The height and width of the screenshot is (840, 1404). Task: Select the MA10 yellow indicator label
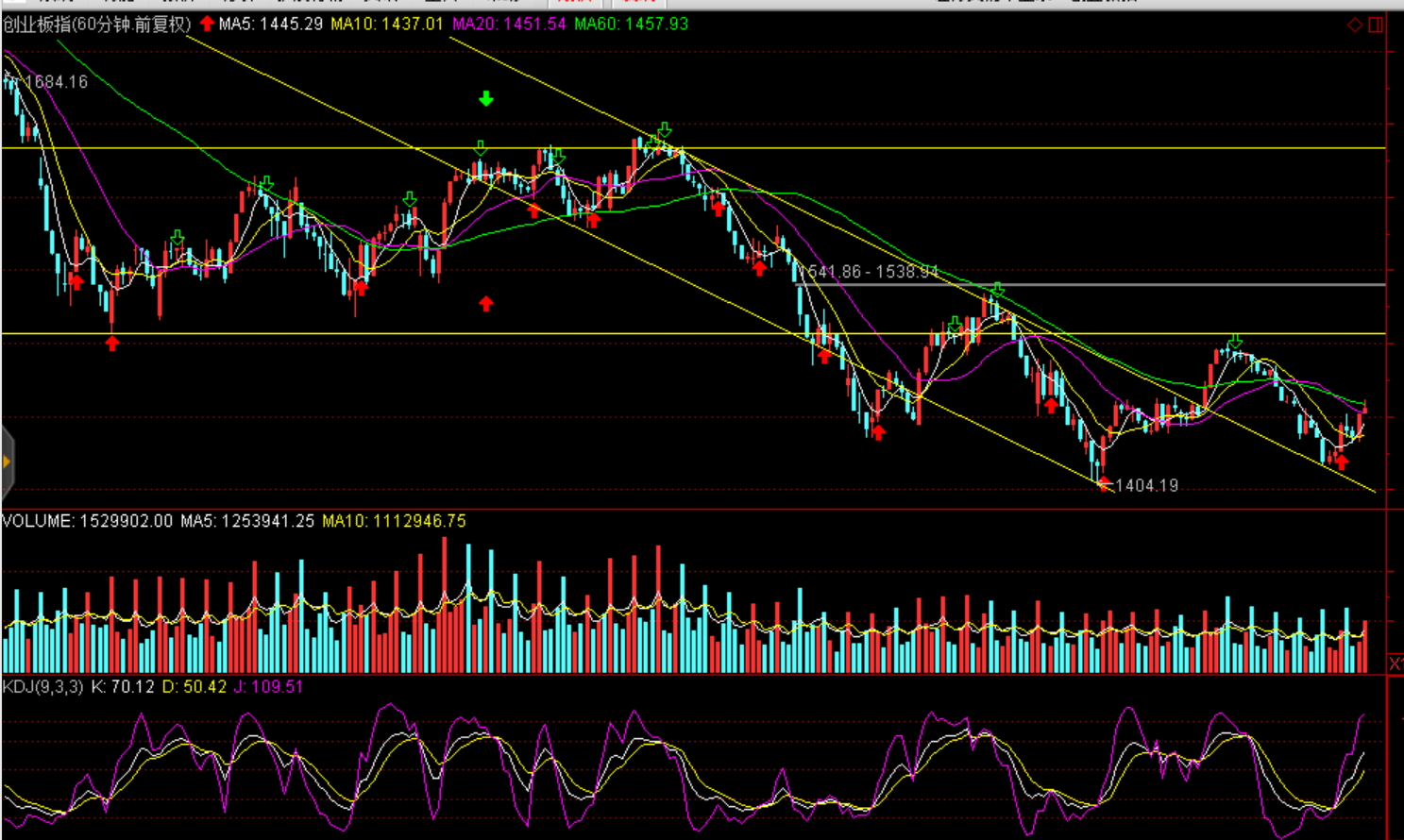click(x=387, y=24)
